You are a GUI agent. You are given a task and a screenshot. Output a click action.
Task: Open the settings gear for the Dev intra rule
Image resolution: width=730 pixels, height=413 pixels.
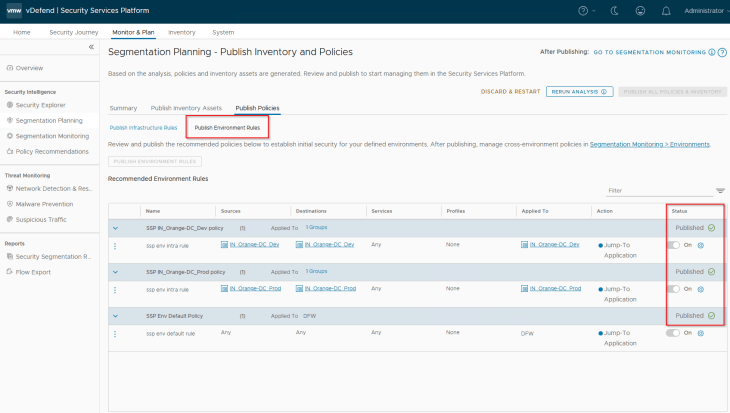700,245
